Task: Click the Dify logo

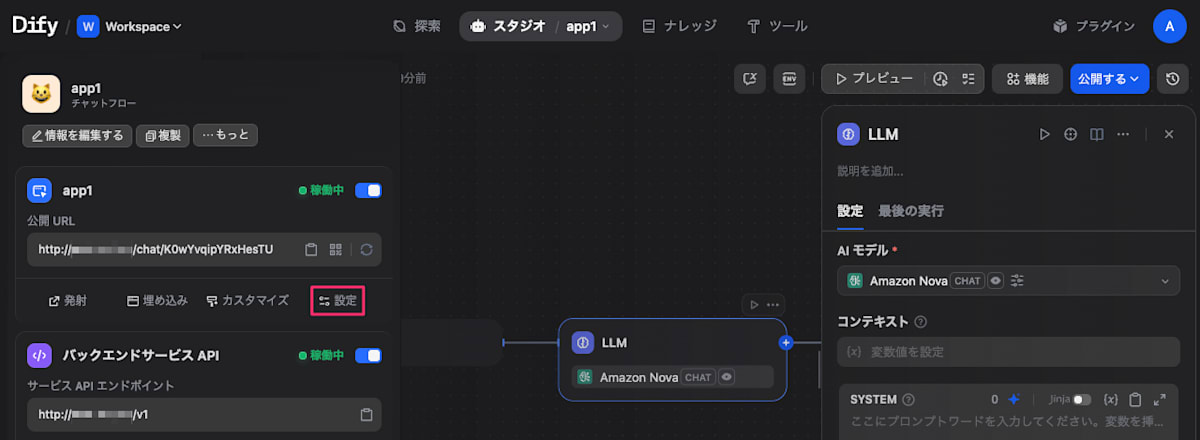Action: (35, 26)
